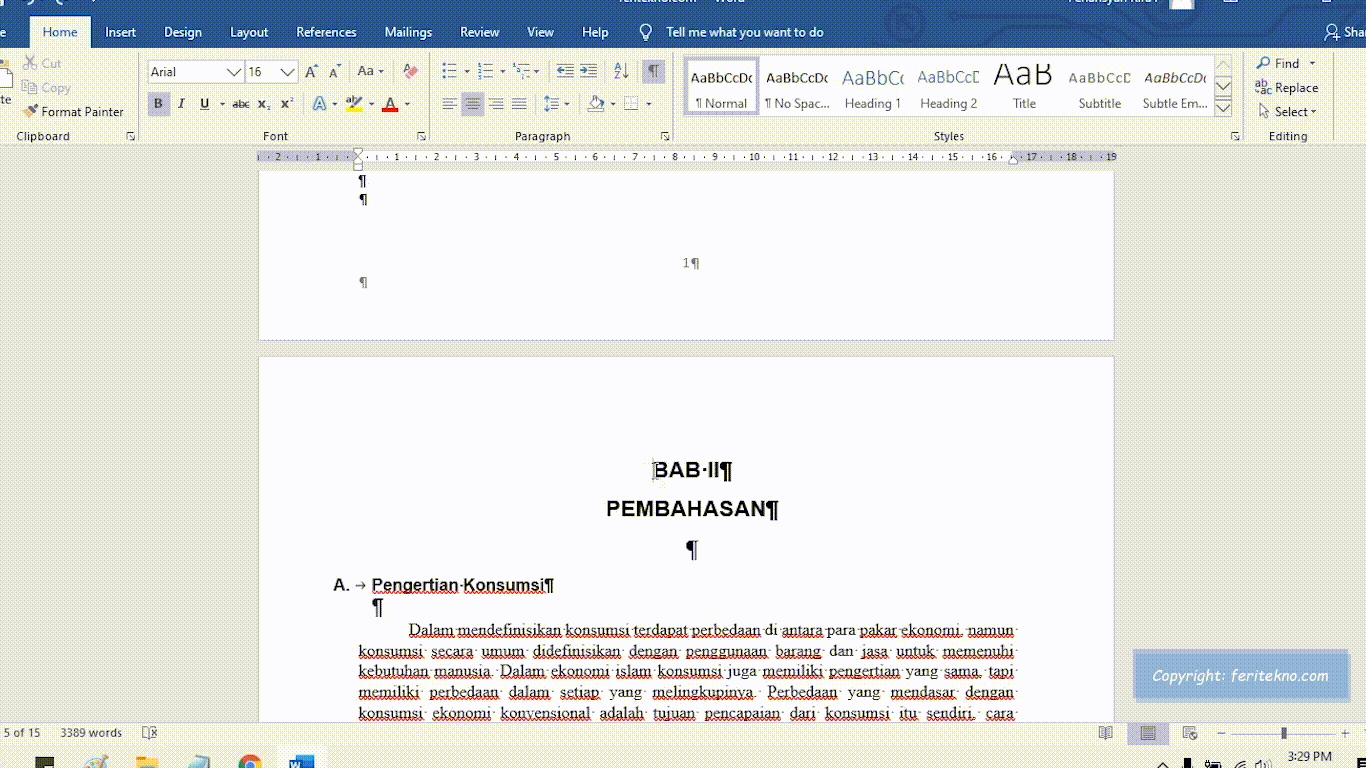Apply borders to the selection
Screen dimensions: 1366x768
click(x=631, y=104)
